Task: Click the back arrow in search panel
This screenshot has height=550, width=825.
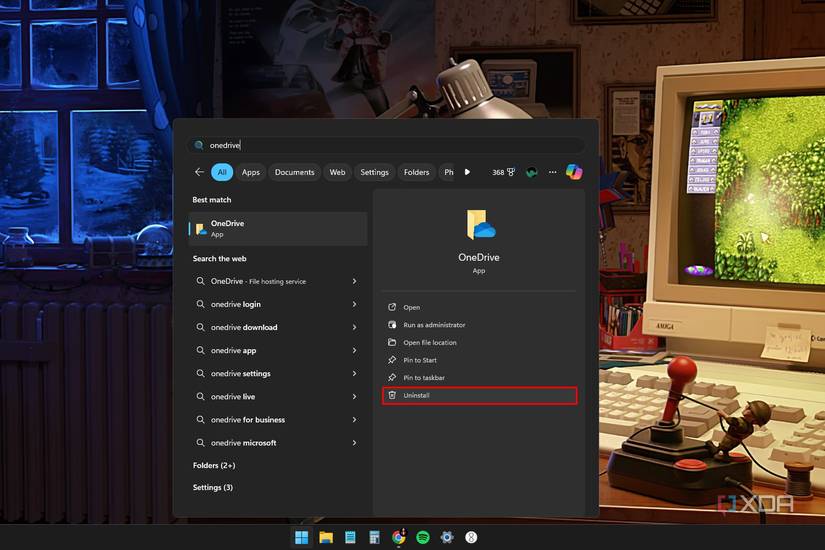Action: click(x=199, y=172)
